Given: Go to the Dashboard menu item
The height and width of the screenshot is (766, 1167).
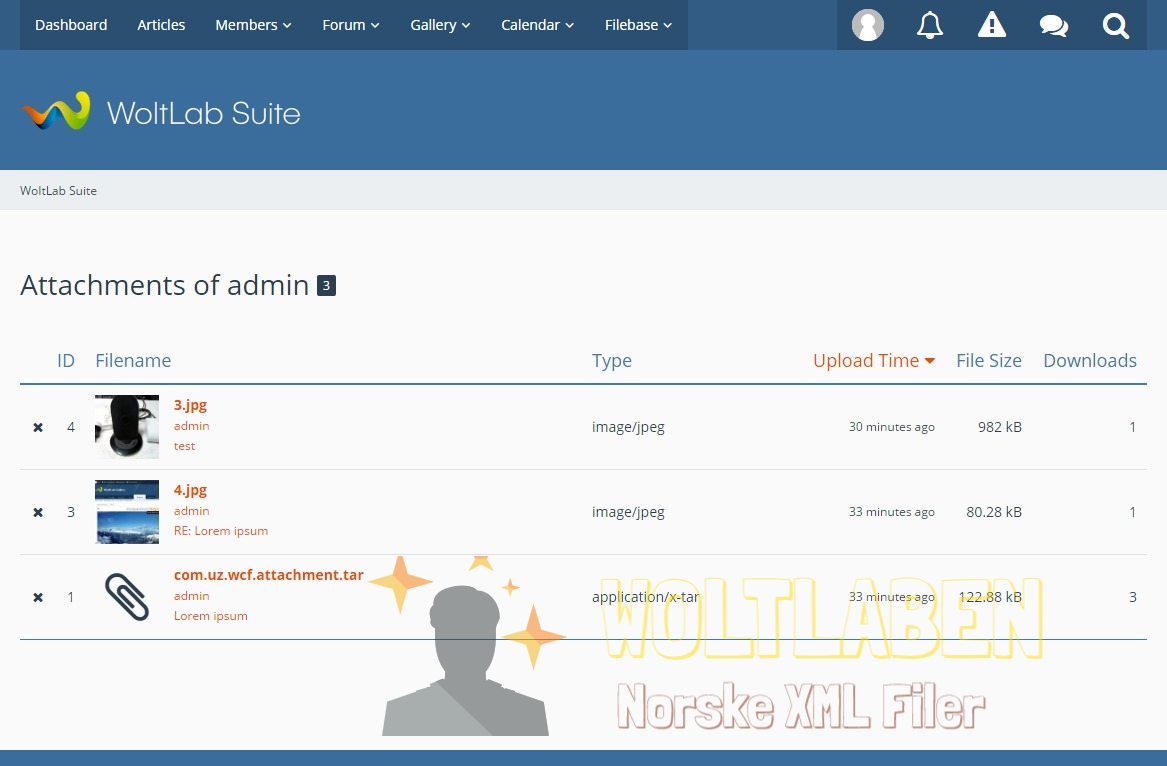Looking at the screenshot, I should tap(71, 25).
